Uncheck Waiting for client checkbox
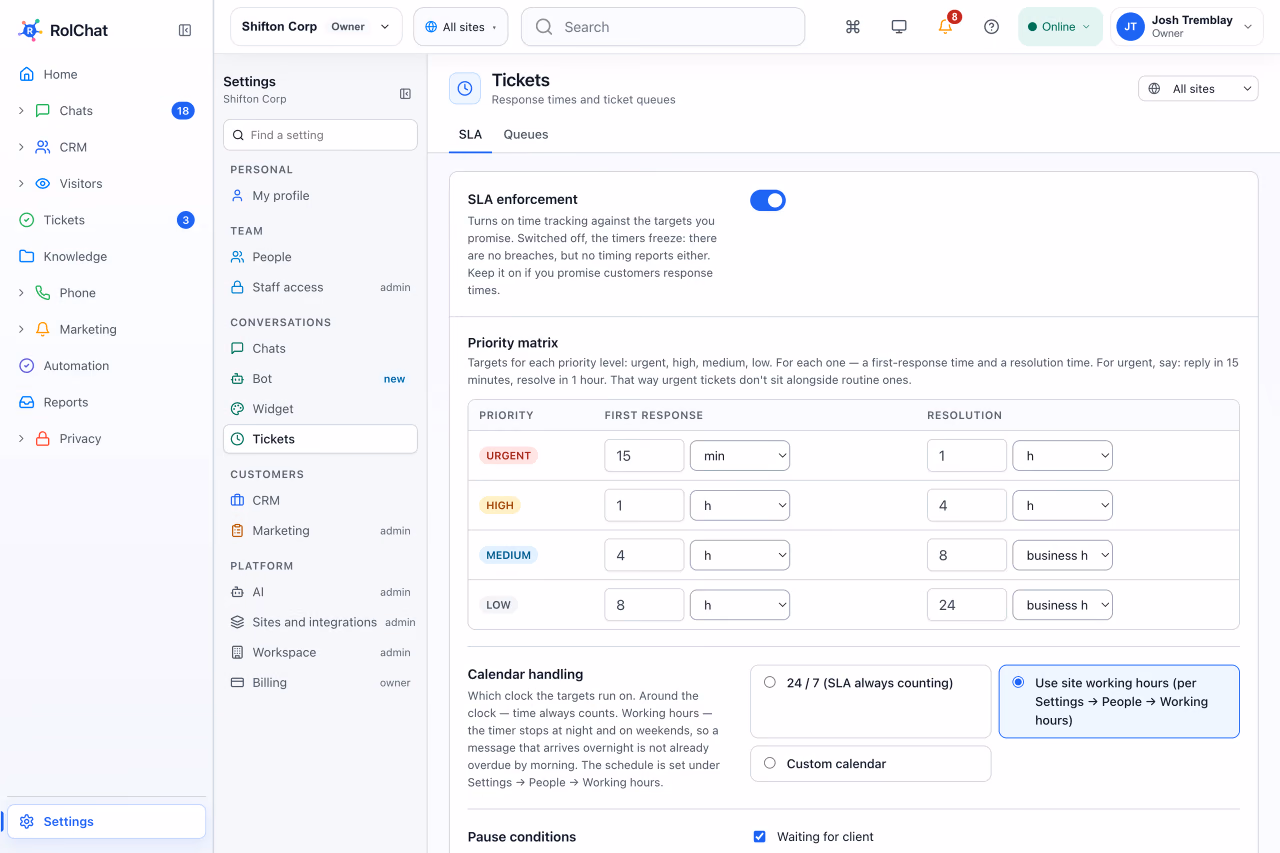The width and height of the screenshot is (1280, 853). click(x=760, y=837)
